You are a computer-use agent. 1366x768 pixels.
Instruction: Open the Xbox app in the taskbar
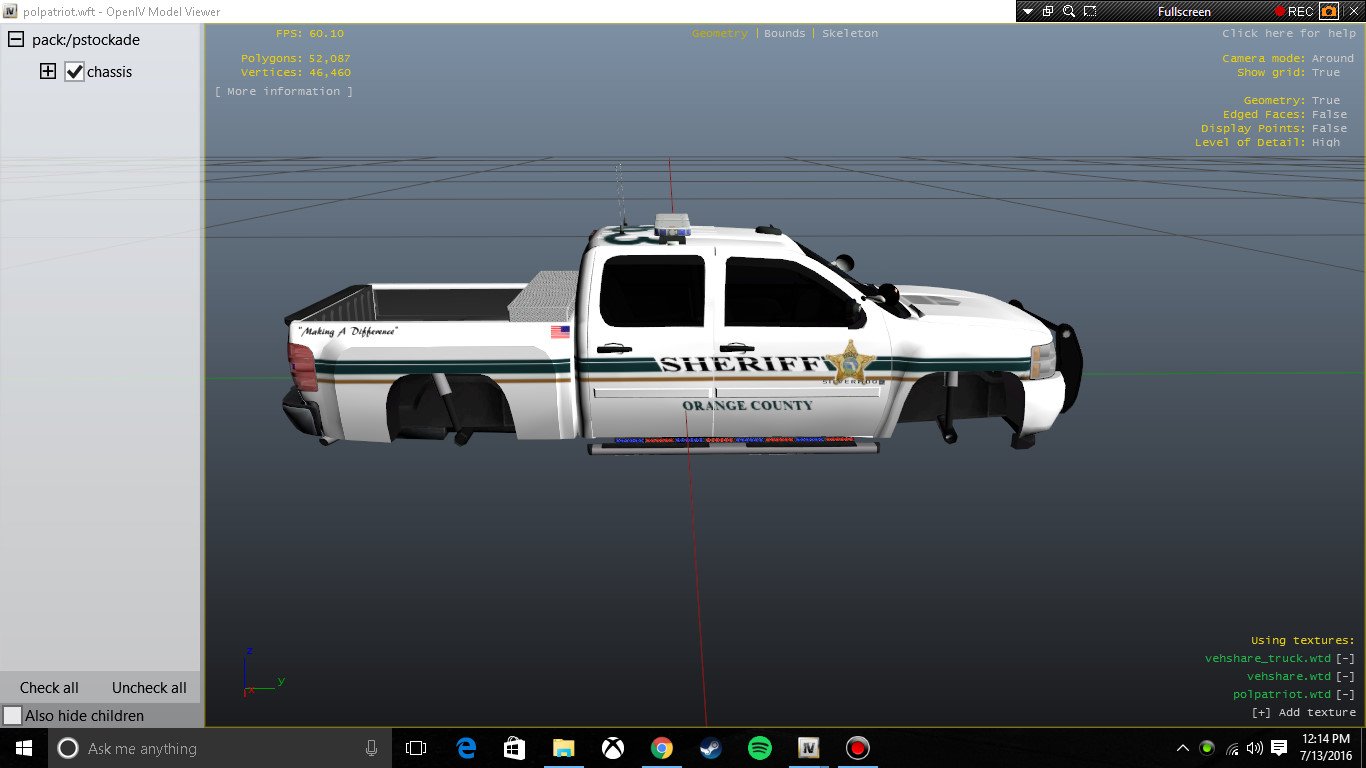(612, 748)
